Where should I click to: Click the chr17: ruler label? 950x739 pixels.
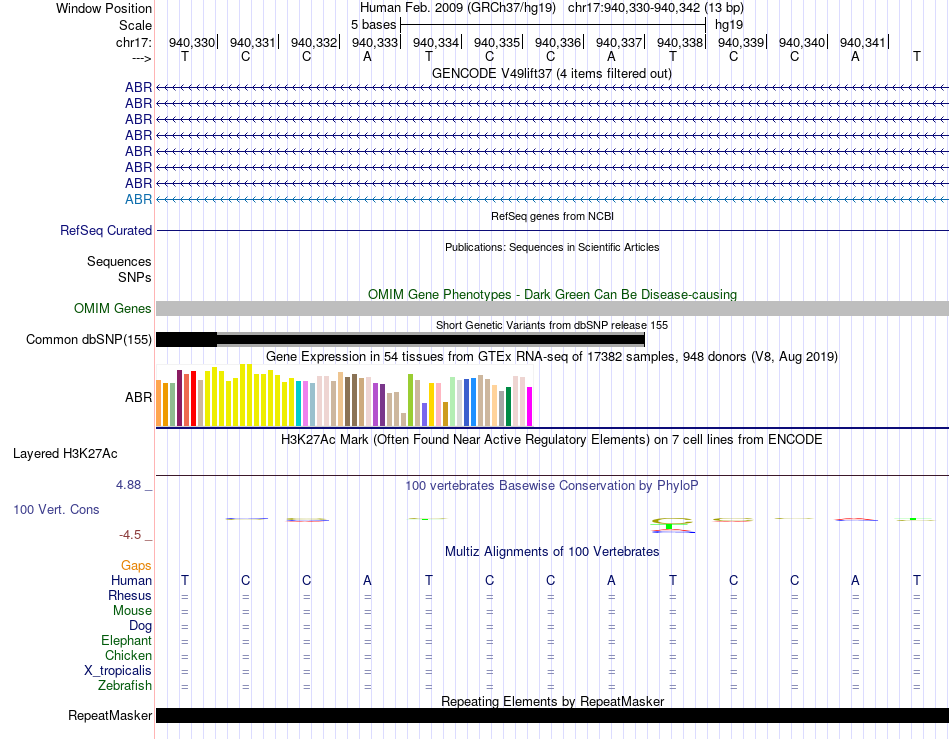[x=133, y=43]
